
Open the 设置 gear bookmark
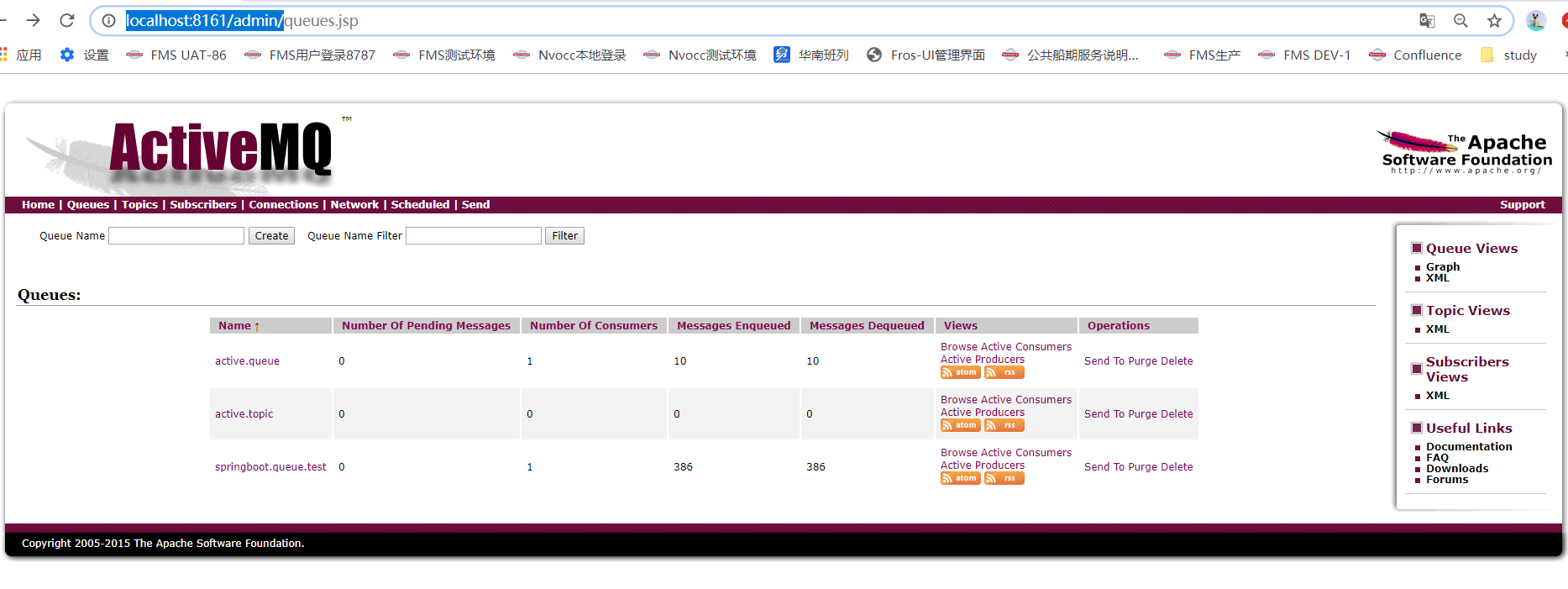84,55
